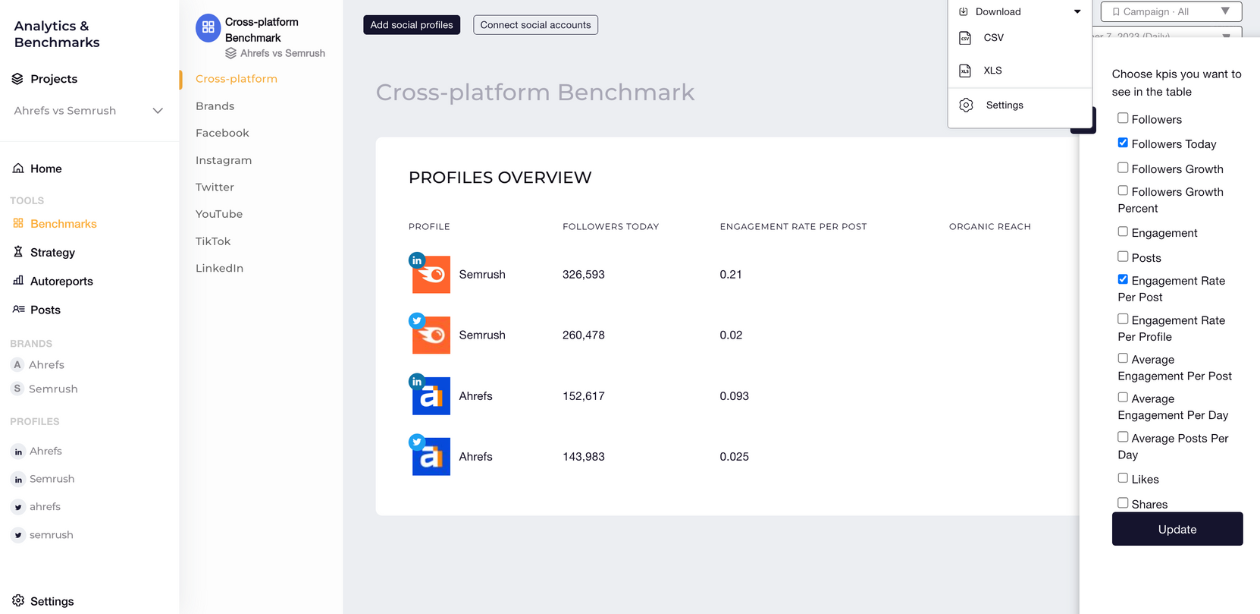Click Twitter icon beside ahrefs profile in sidebar
Image resolution: width=1260 pixels, height=614 pixels.
coord(18,507)
